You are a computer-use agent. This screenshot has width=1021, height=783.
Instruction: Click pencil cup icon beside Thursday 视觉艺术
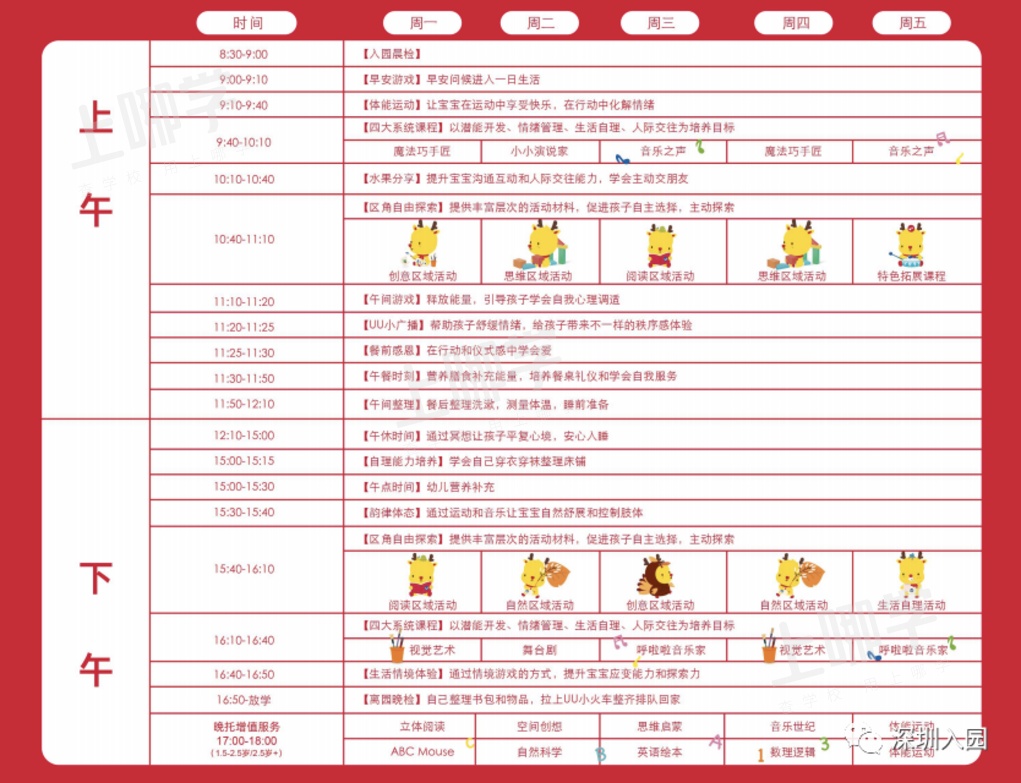(x=769, y=646)
